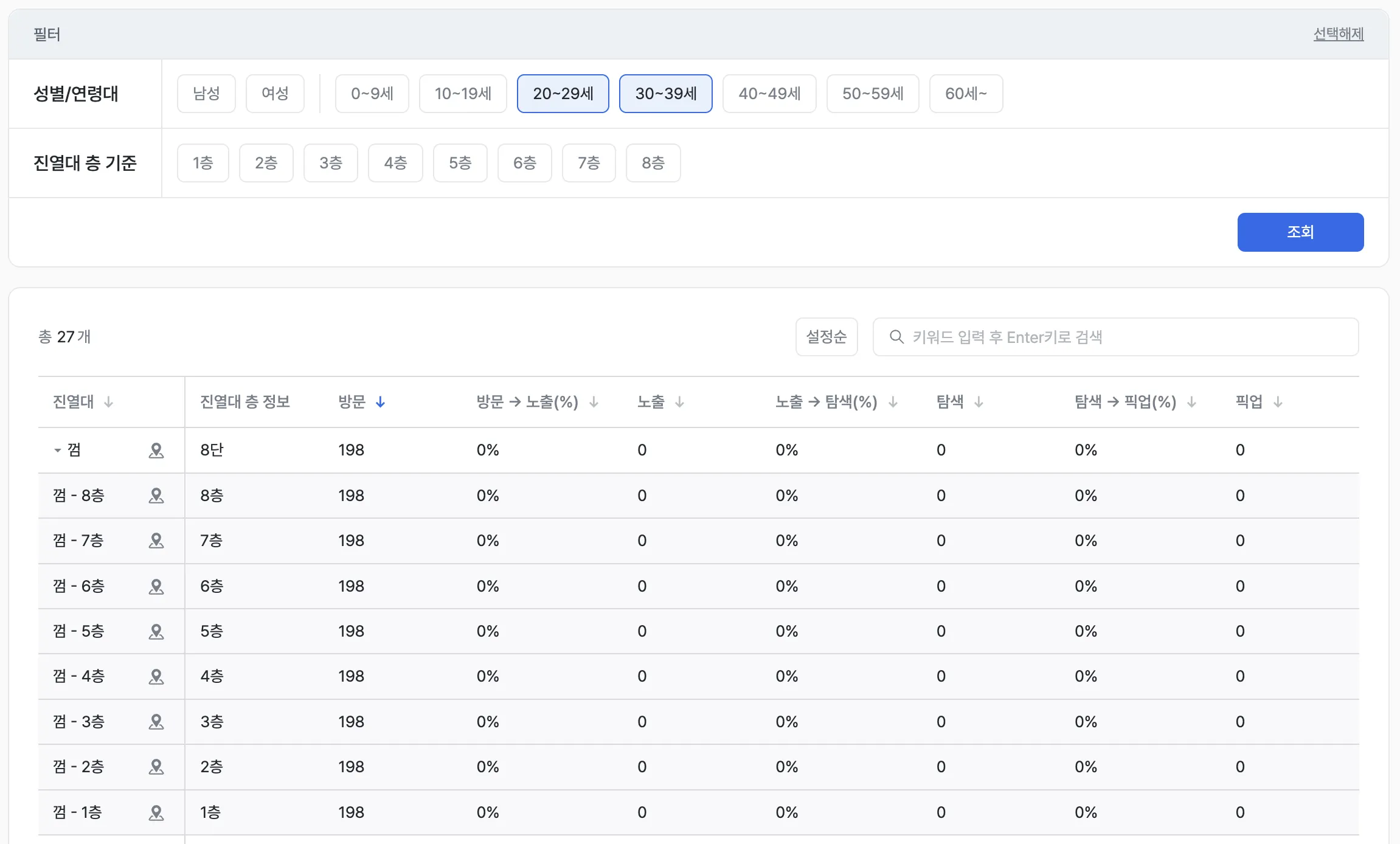This screenshot has width=1400, height=844.
Task: Toggle the 50~59세 age filter
Action: (873, 94)
